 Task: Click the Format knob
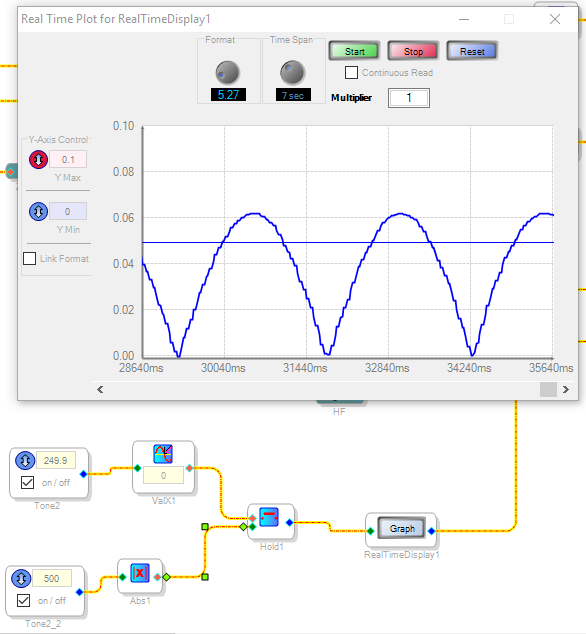pyautogui.click(x=228, y=72)
